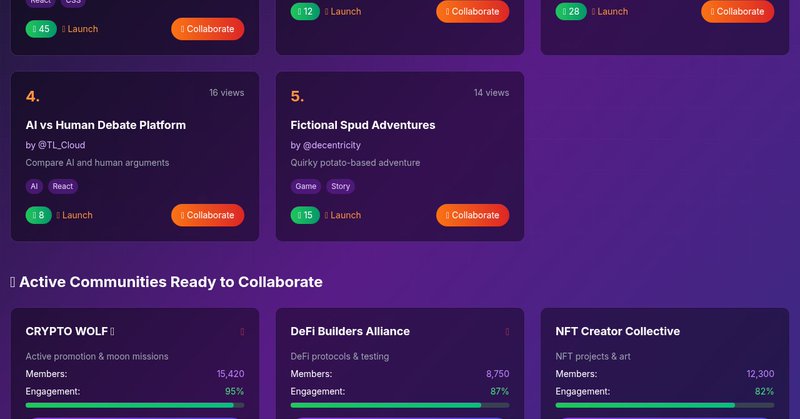This screenshot has height=419, width=800.
Task: Click the 45 upvote badge
Action: point(41,29)
